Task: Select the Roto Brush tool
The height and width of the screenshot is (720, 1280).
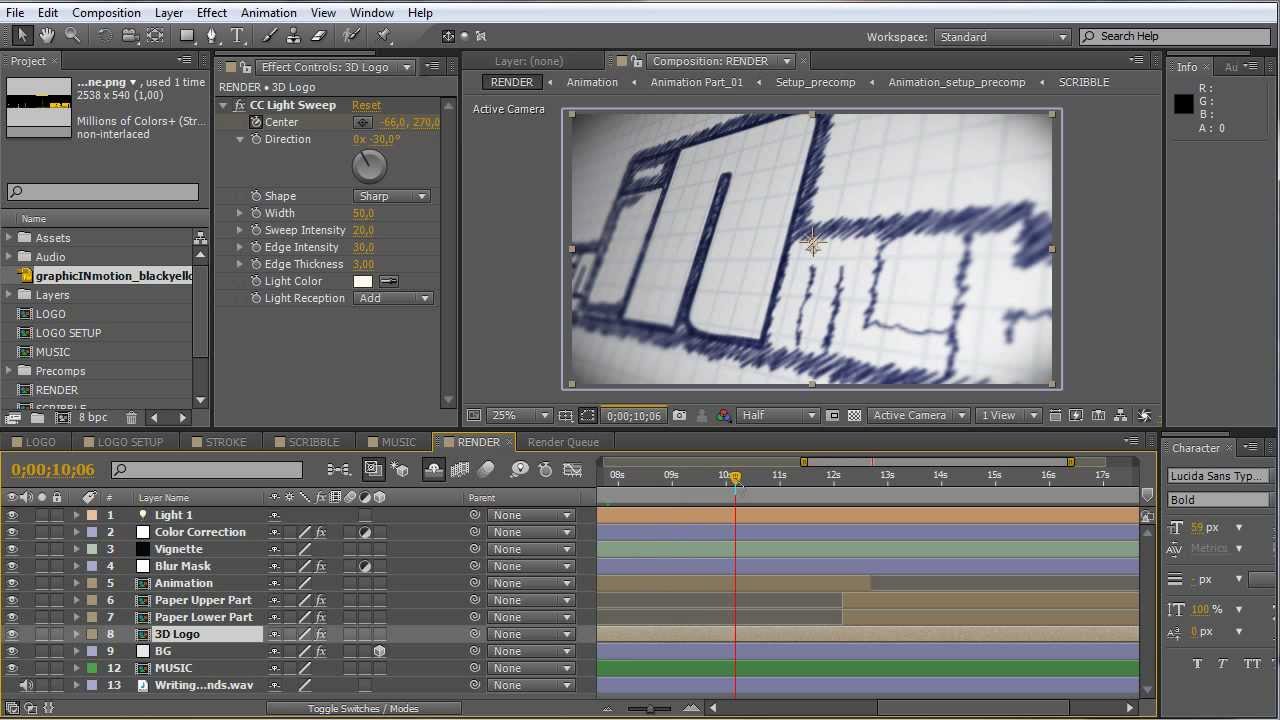Action: click(x=351, y=35)
